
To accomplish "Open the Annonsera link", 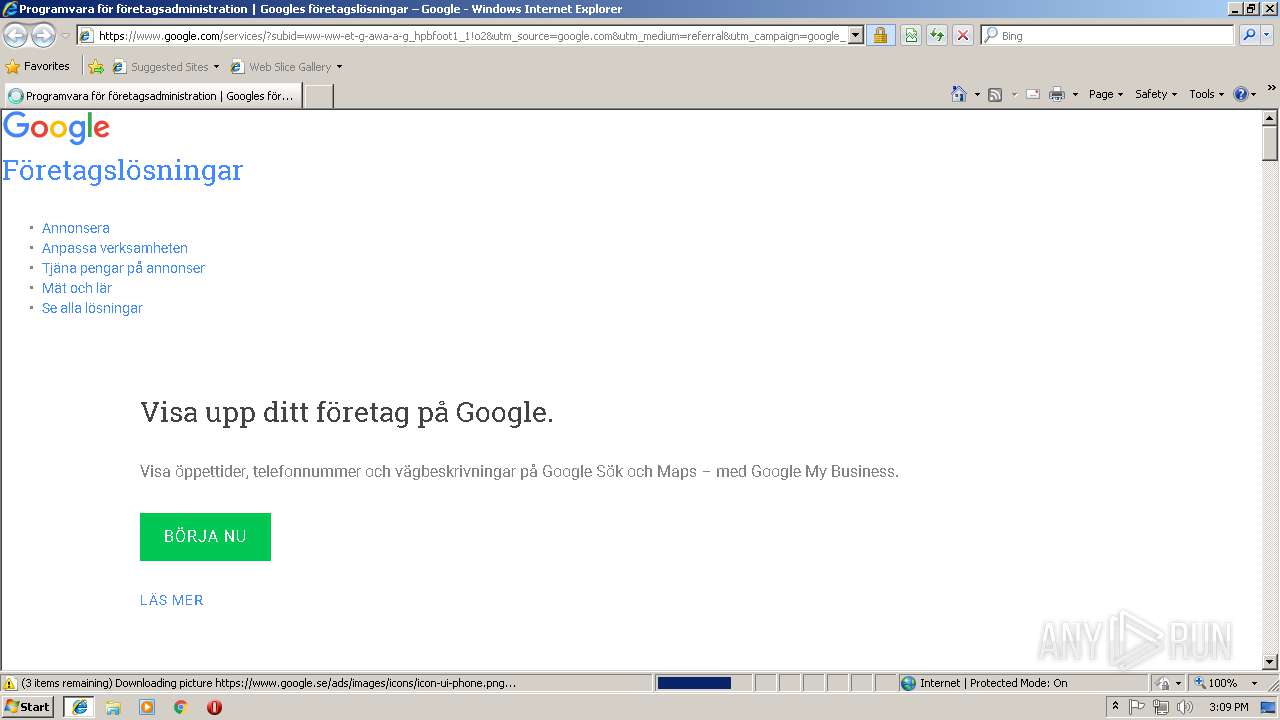I will tap(76, 228).
